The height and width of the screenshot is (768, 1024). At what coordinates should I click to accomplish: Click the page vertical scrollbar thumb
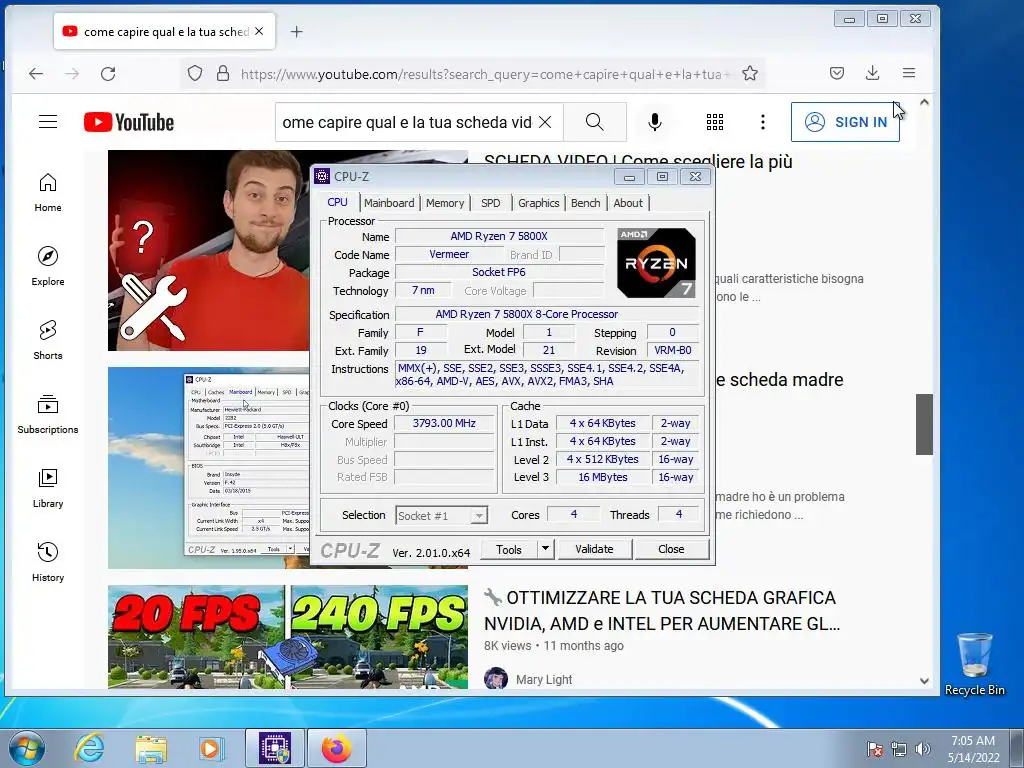923,424
